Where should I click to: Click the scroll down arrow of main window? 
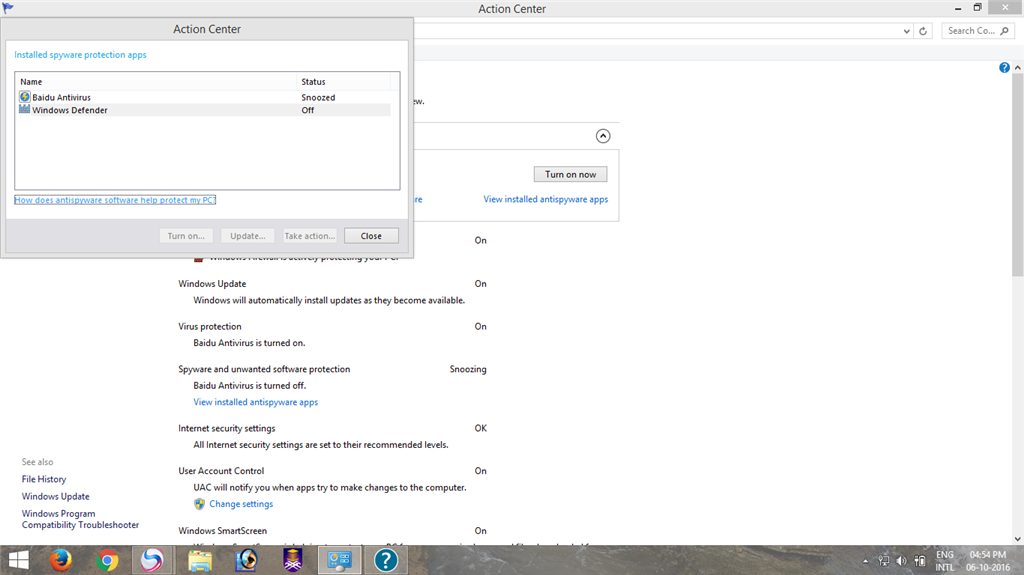click(1017, 539)
